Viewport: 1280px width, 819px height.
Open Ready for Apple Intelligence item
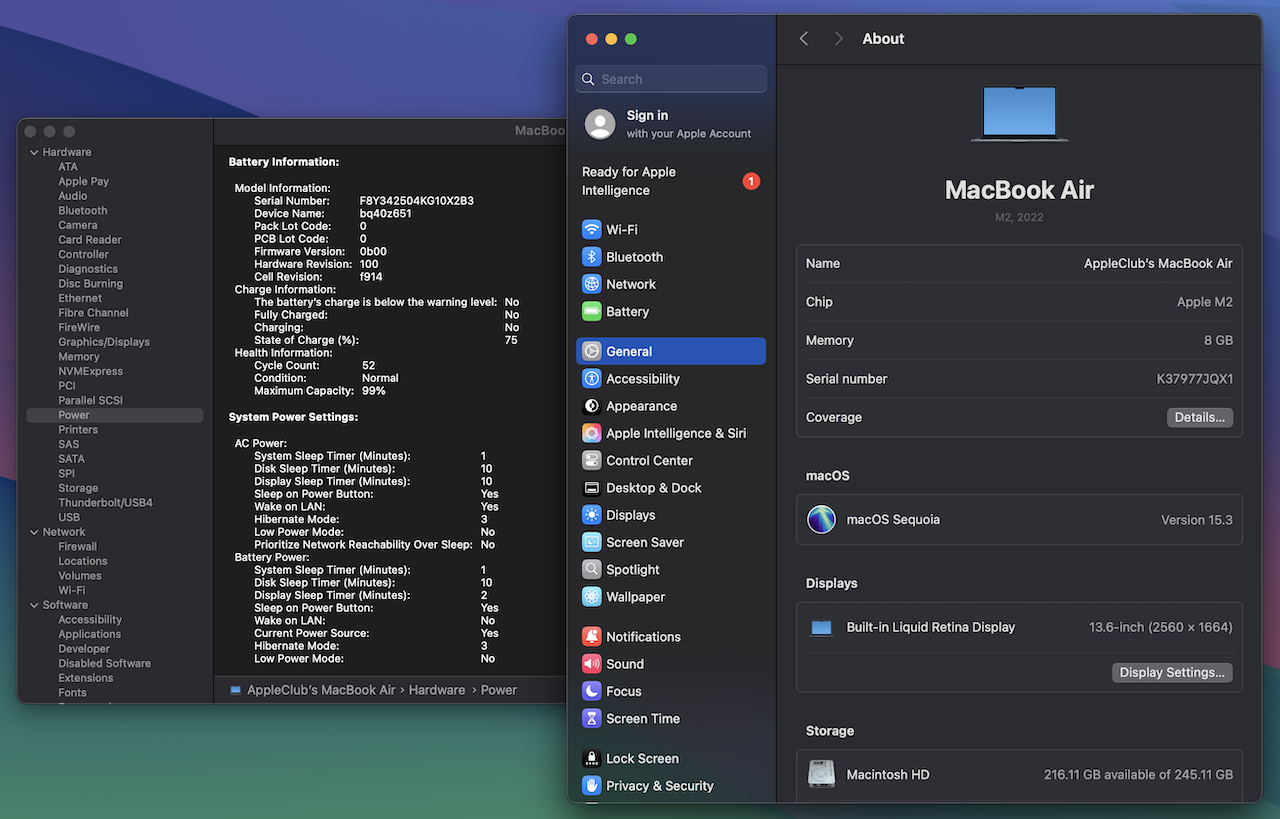point(672,181)
